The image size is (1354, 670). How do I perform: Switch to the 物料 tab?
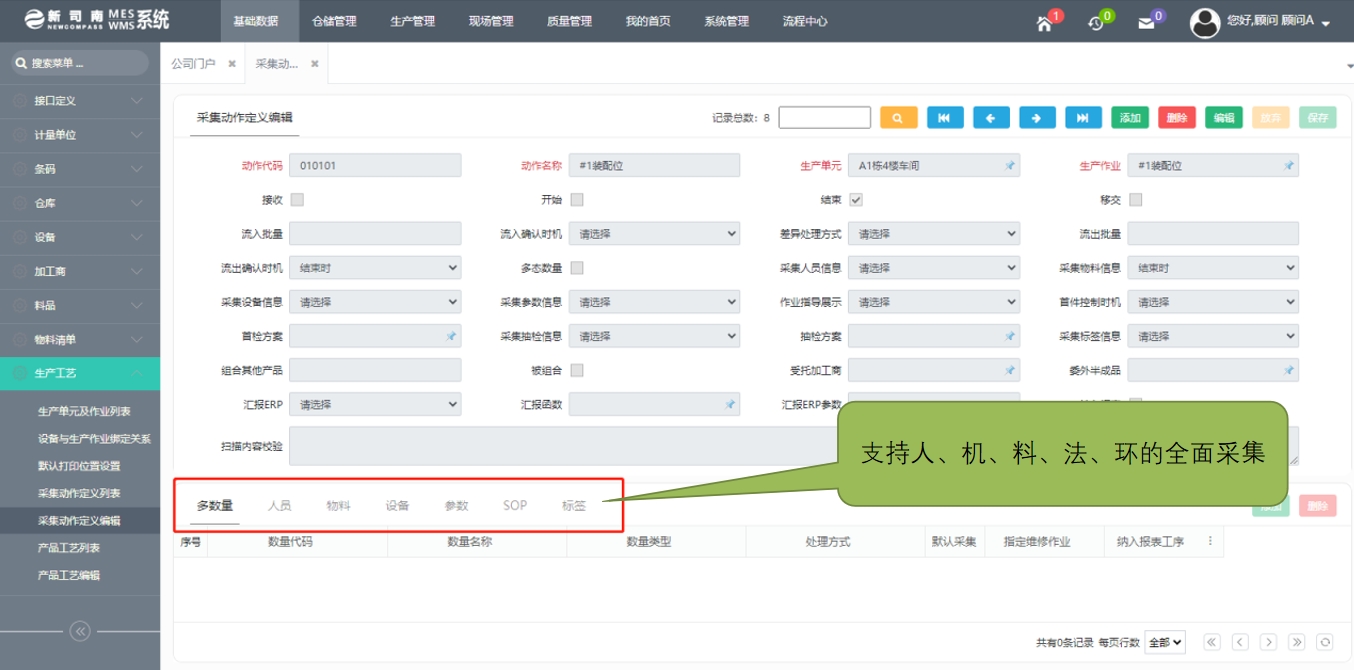(x=338, y=506)
